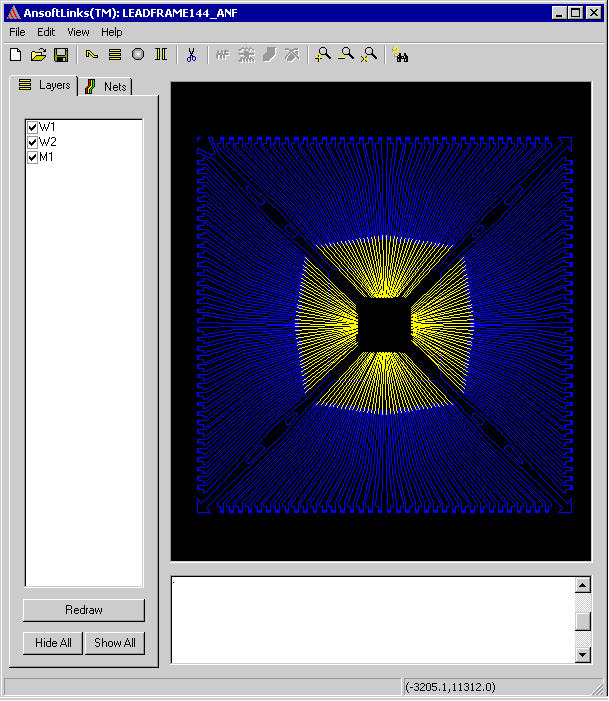
Task: Select the yellow trace-shape toolbar icon
Action: [92, 55]
